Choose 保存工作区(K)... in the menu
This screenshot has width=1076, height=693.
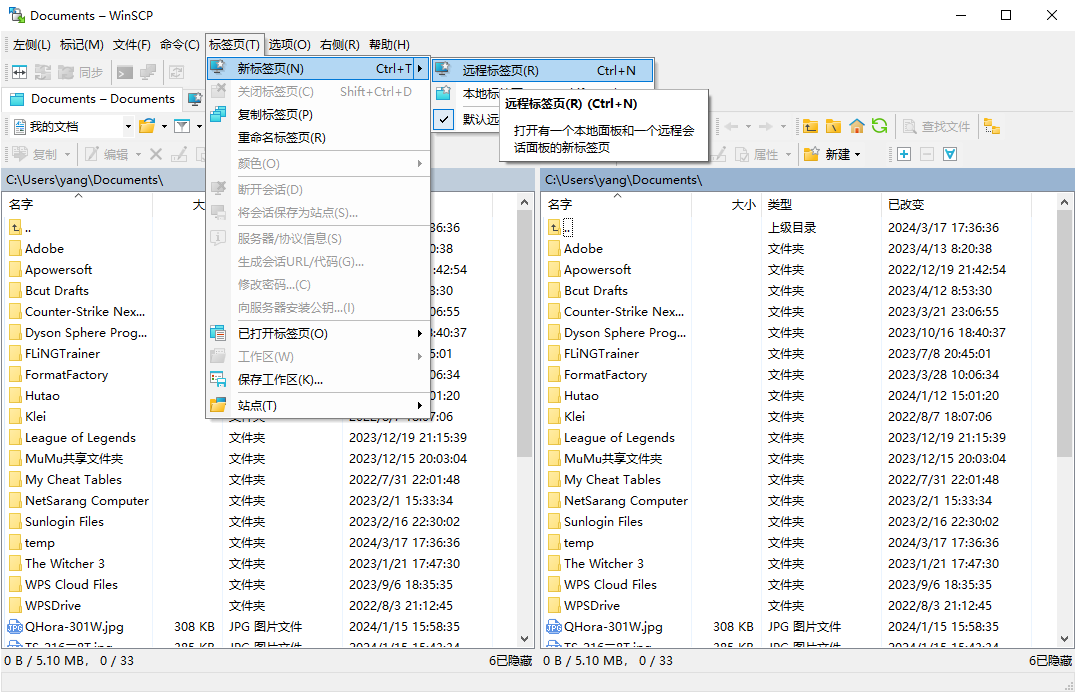(318, 380)
